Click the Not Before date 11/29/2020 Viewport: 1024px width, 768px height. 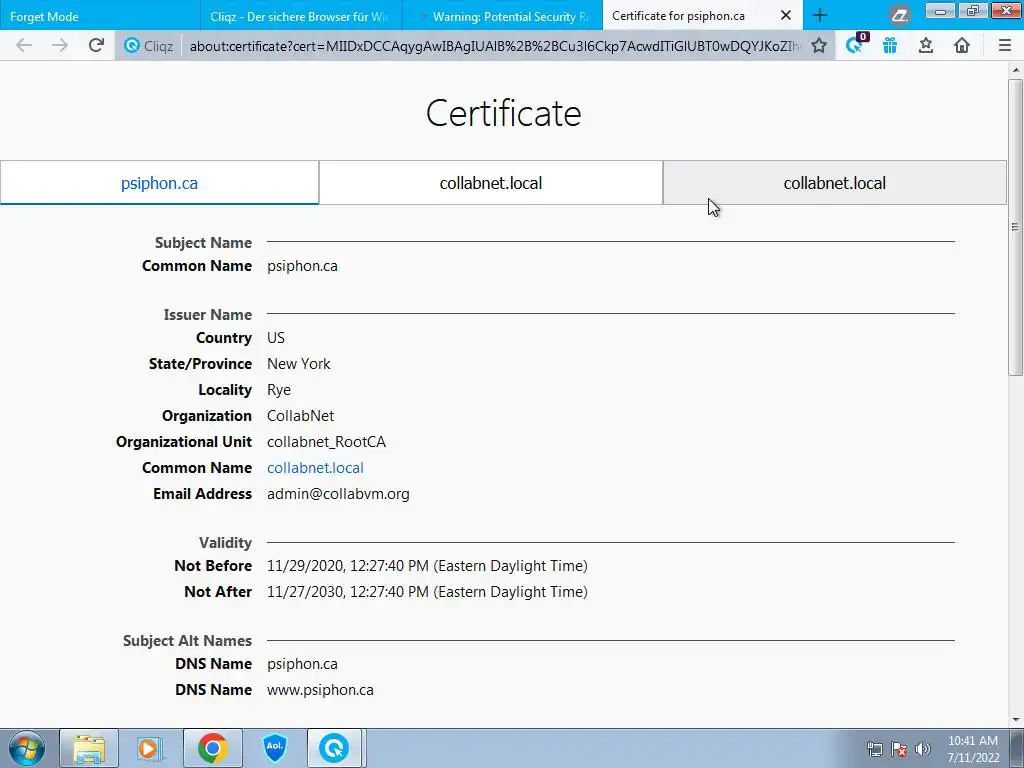427,566
